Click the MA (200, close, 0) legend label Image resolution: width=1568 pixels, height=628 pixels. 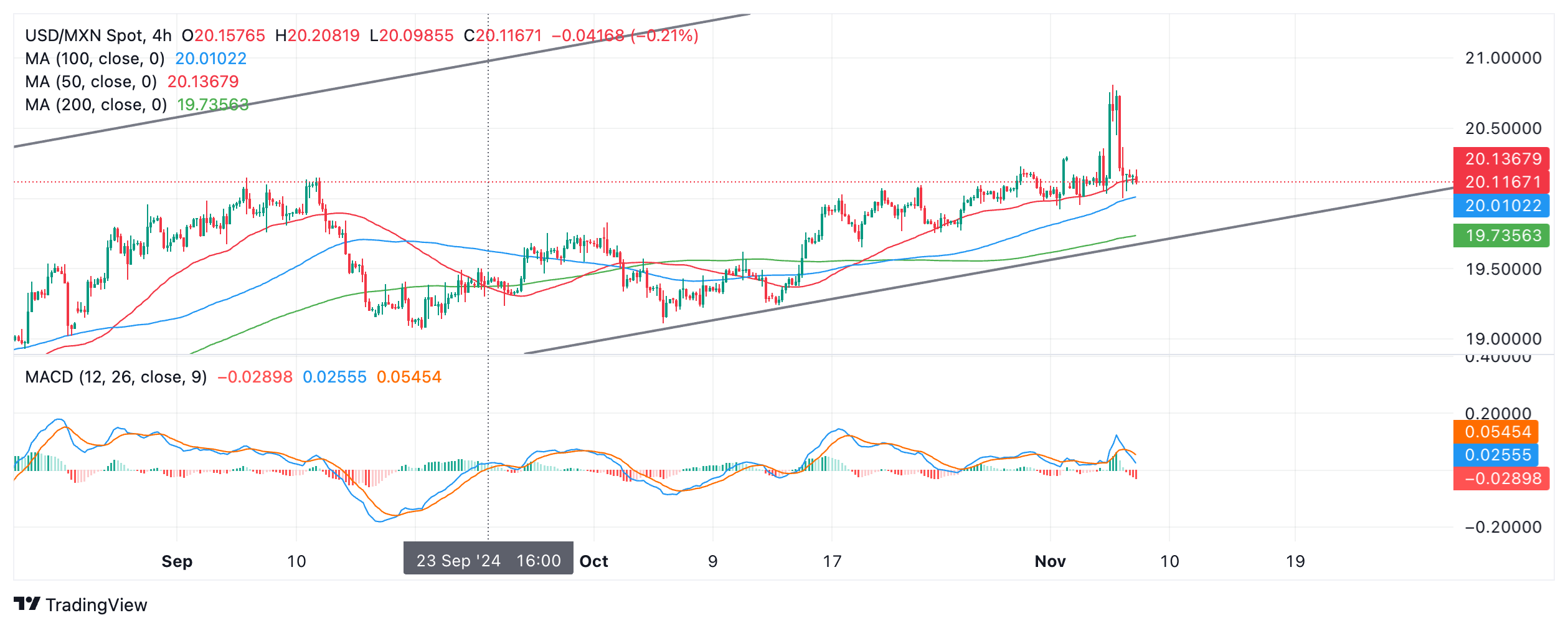[96, 105]
